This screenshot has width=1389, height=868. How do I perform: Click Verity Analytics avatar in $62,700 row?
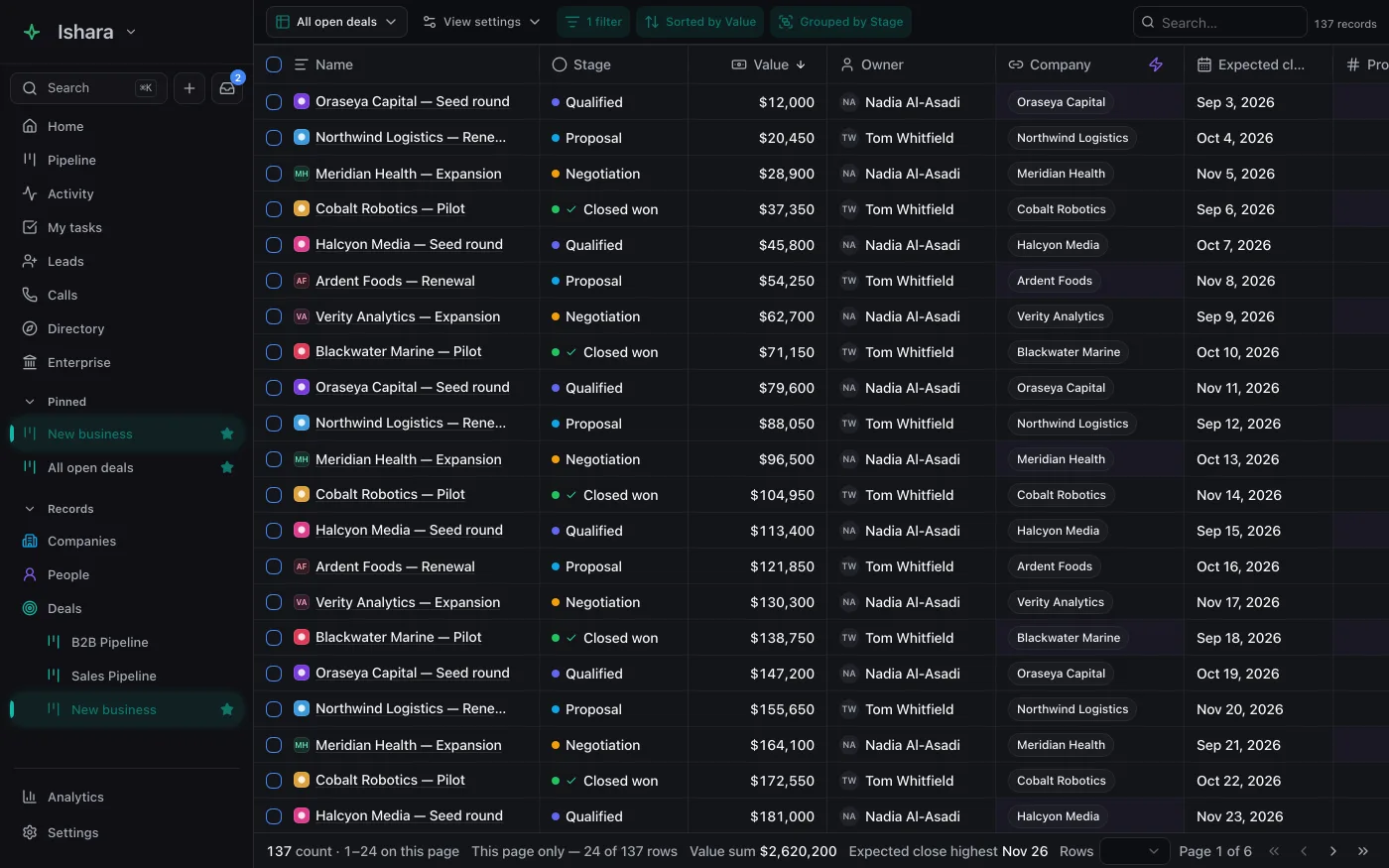(302, 316)
